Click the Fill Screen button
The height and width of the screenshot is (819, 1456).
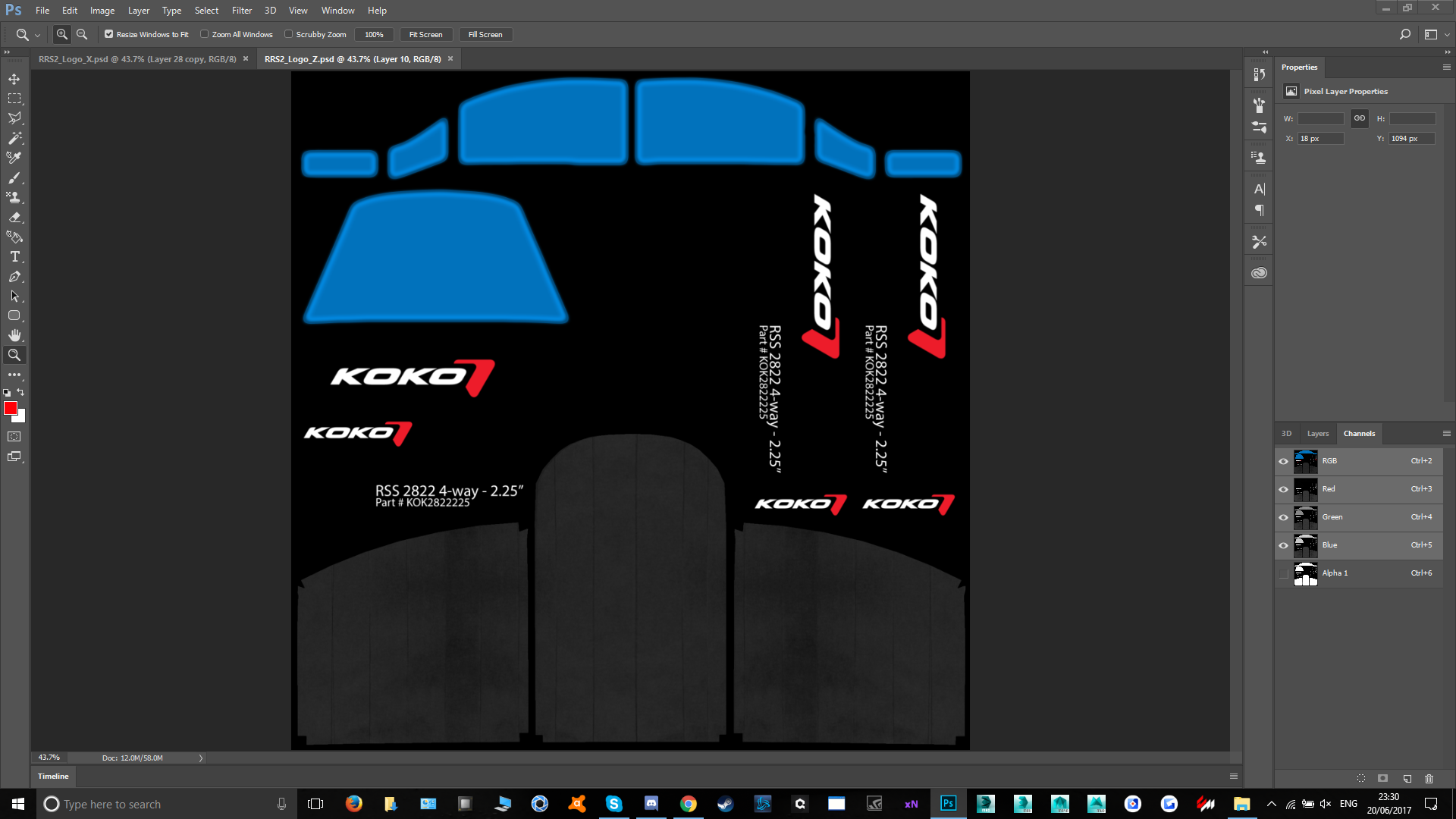485,34
